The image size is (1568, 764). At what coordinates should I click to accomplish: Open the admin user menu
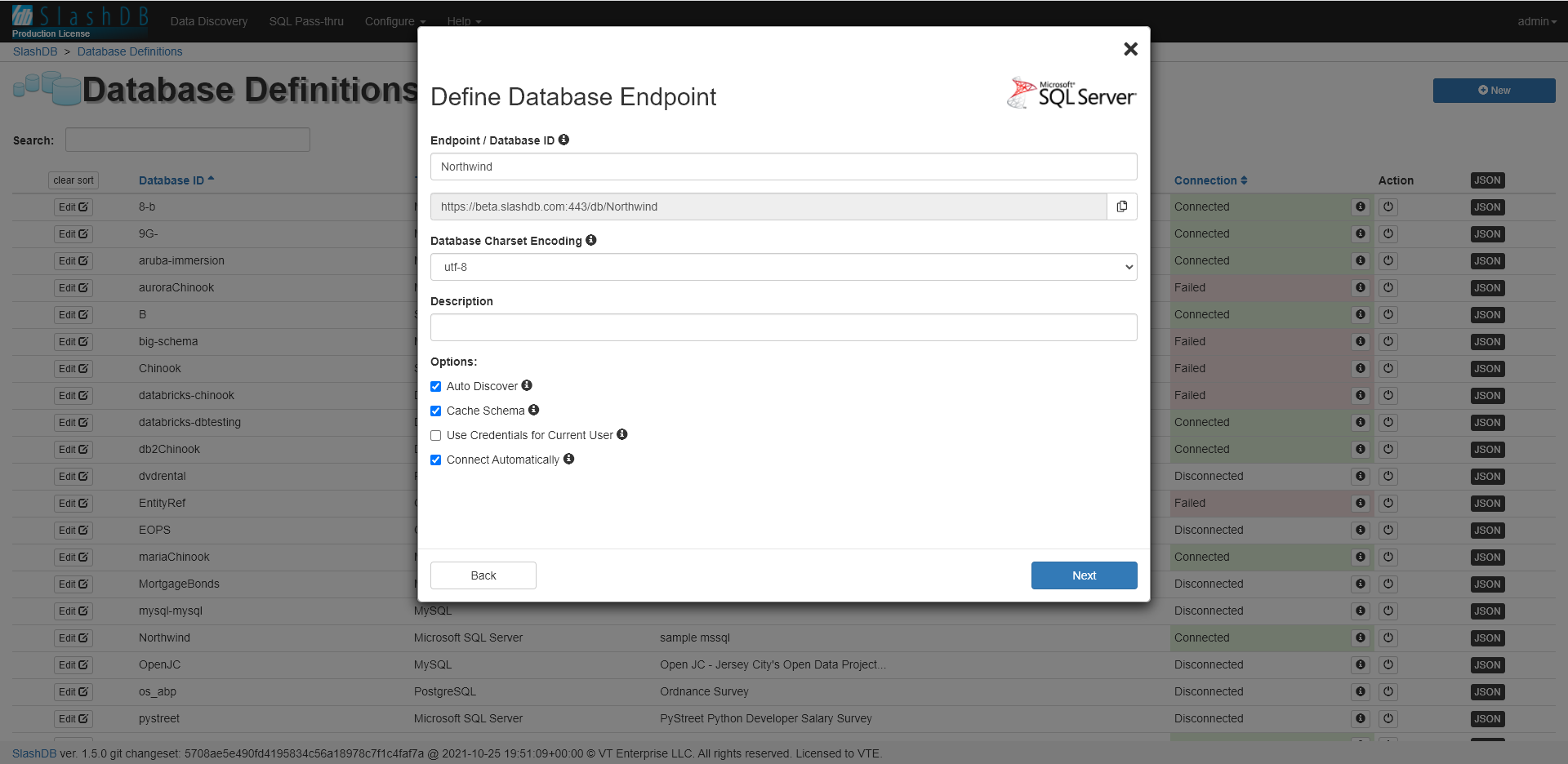1537,21
